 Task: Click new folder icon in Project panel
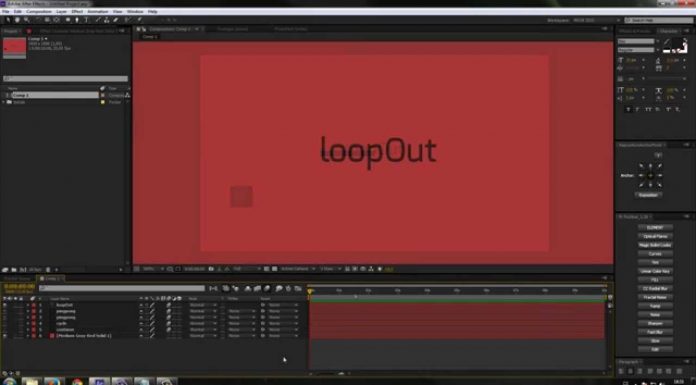pos(14,270)
